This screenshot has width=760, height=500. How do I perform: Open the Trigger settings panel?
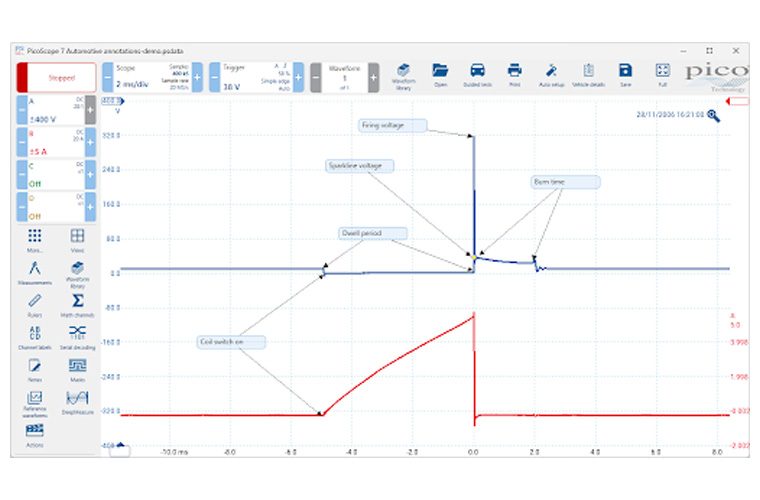pyautogui.click(x=251, y=76)
